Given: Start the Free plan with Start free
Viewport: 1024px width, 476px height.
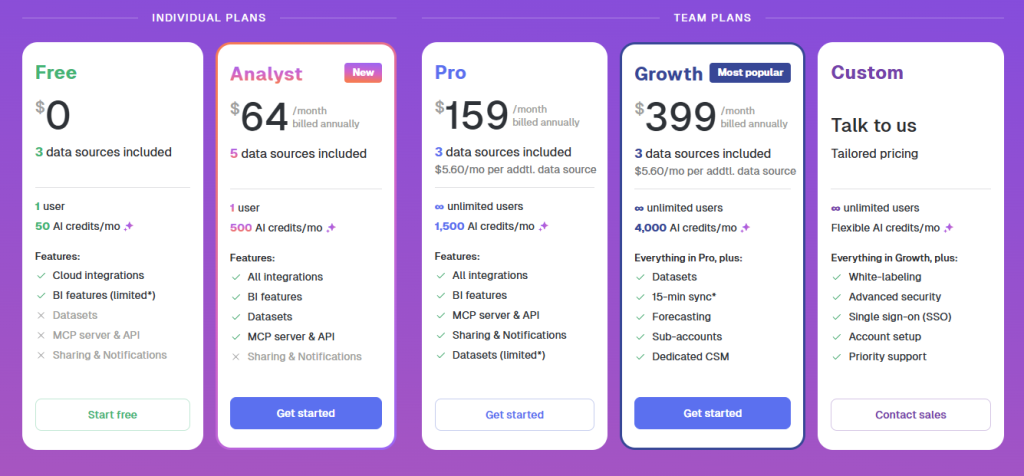Looking at the screenshot, I should [112, 415].
